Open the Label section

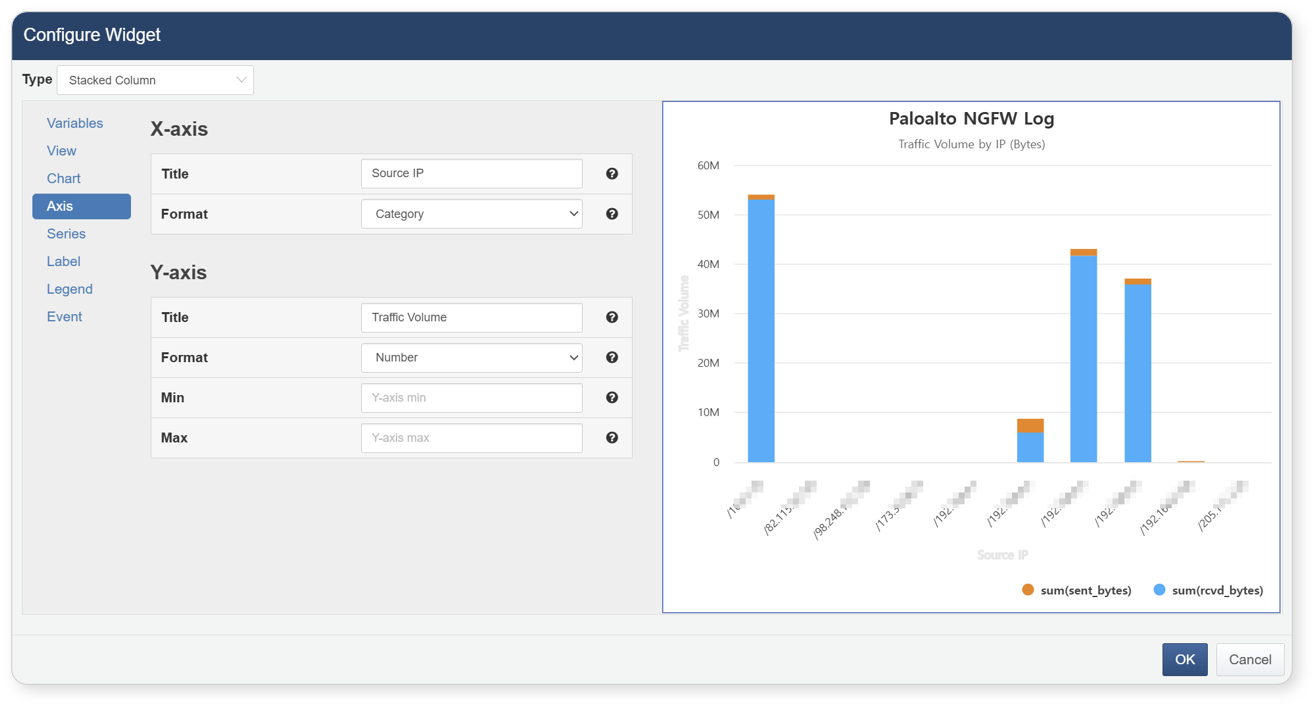[63, 262]
